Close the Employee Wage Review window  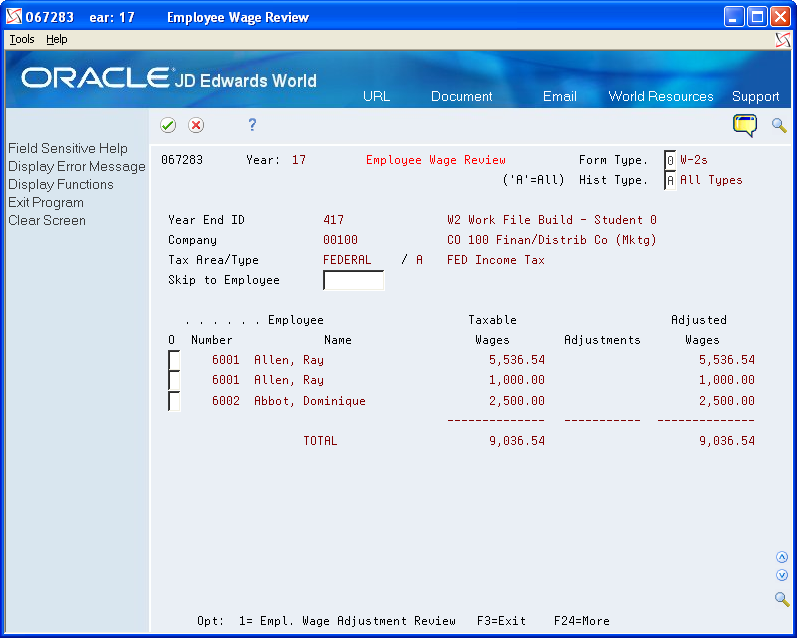click(780, 17)
